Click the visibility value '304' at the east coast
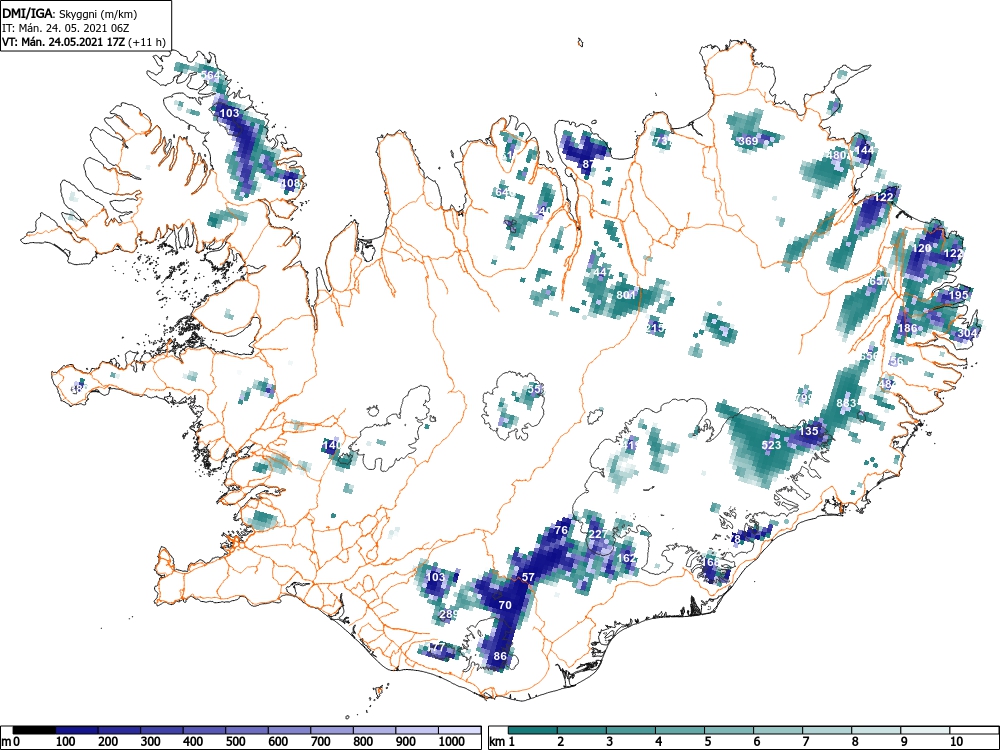The width and height of the screenshot is (1000, 750). [x=967, y=333]
